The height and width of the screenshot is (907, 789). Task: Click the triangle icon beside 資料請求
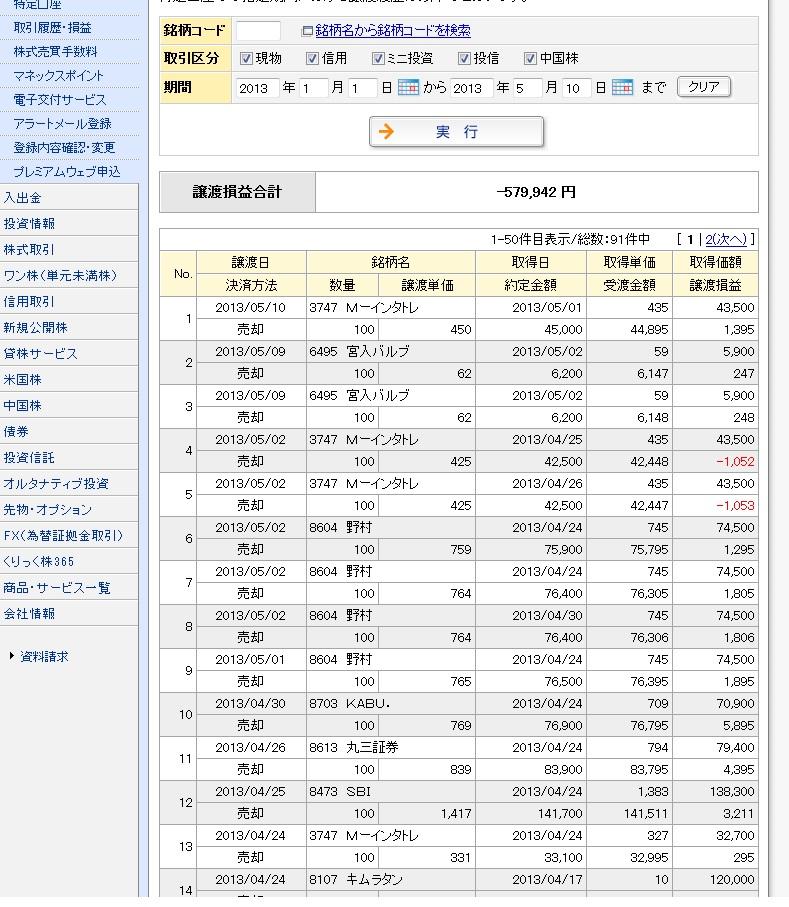tap(12, 655)
